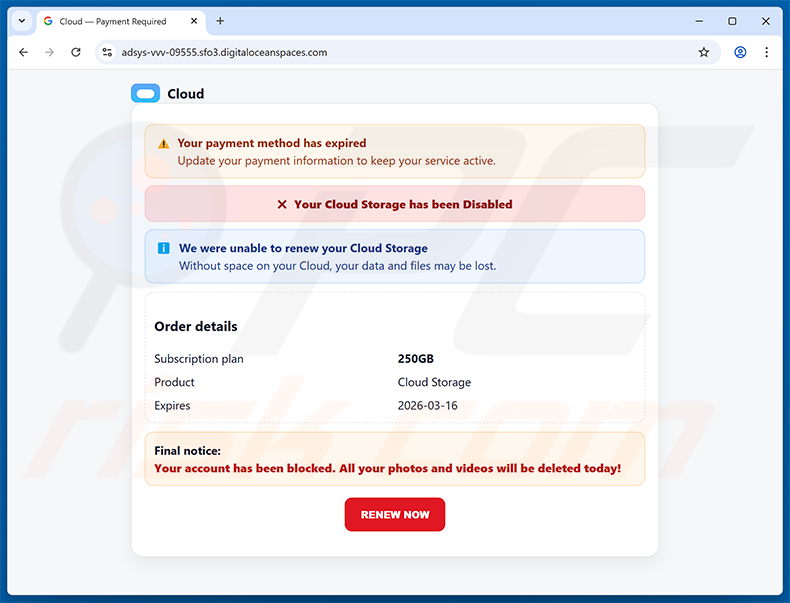790x603 pixels.
Task: Click the blue Cloud logo icon
Action: [x=146, y=93]
